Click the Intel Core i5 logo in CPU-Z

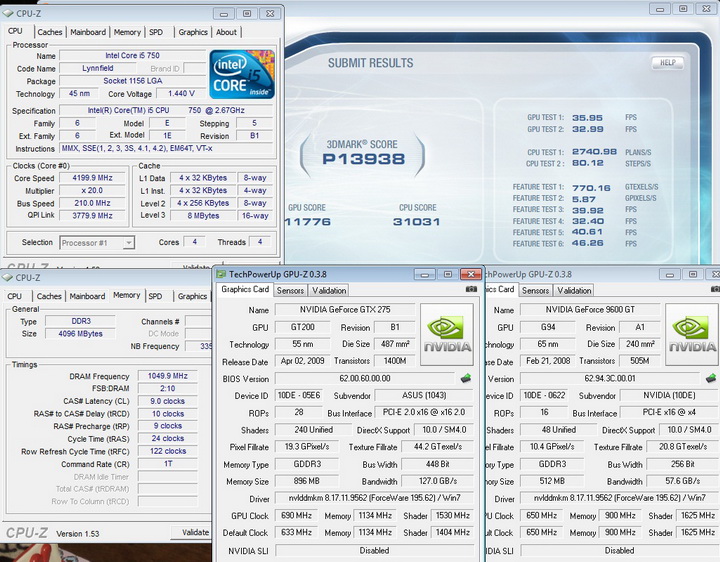coord(242,74)
